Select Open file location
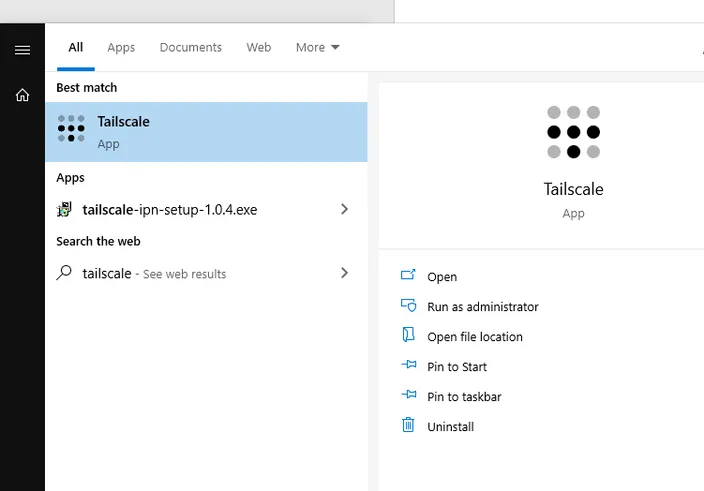 475,337
